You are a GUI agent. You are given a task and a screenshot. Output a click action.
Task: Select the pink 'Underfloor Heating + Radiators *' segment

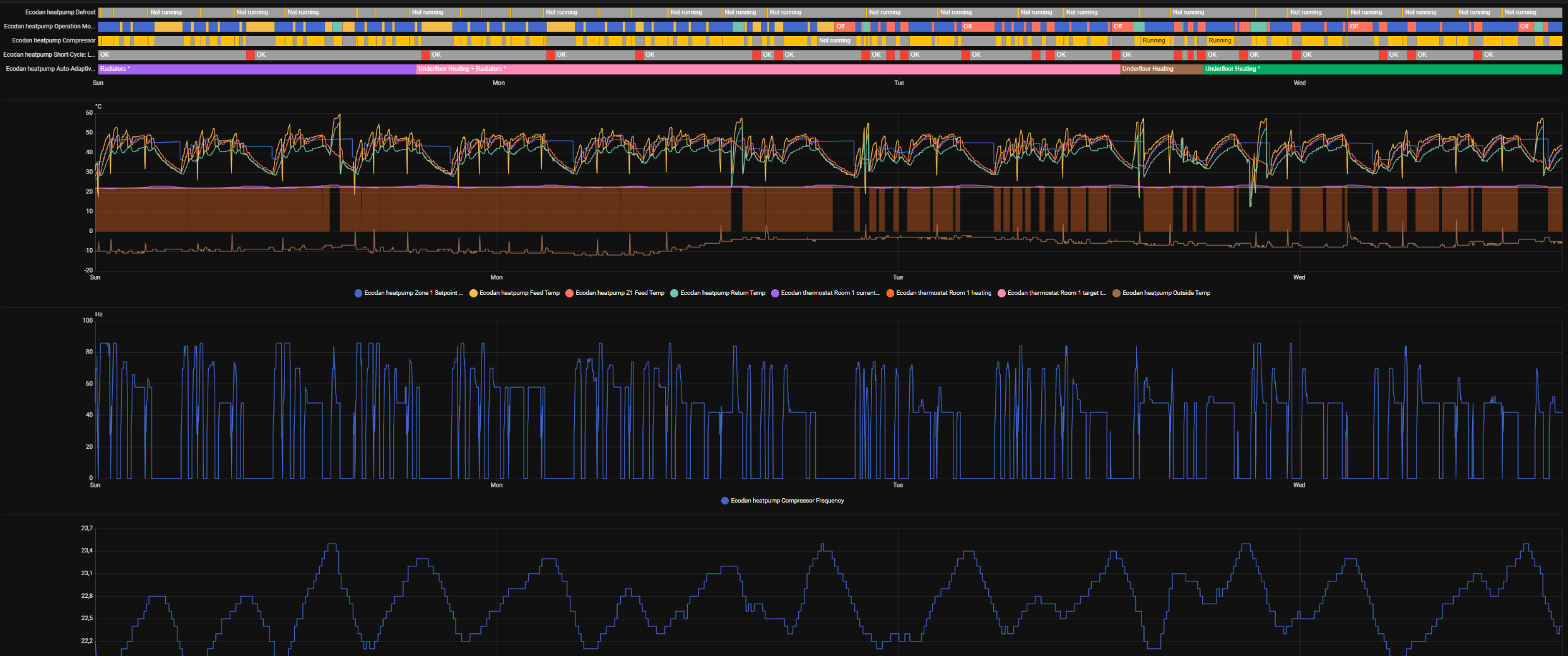pos(757,69)
